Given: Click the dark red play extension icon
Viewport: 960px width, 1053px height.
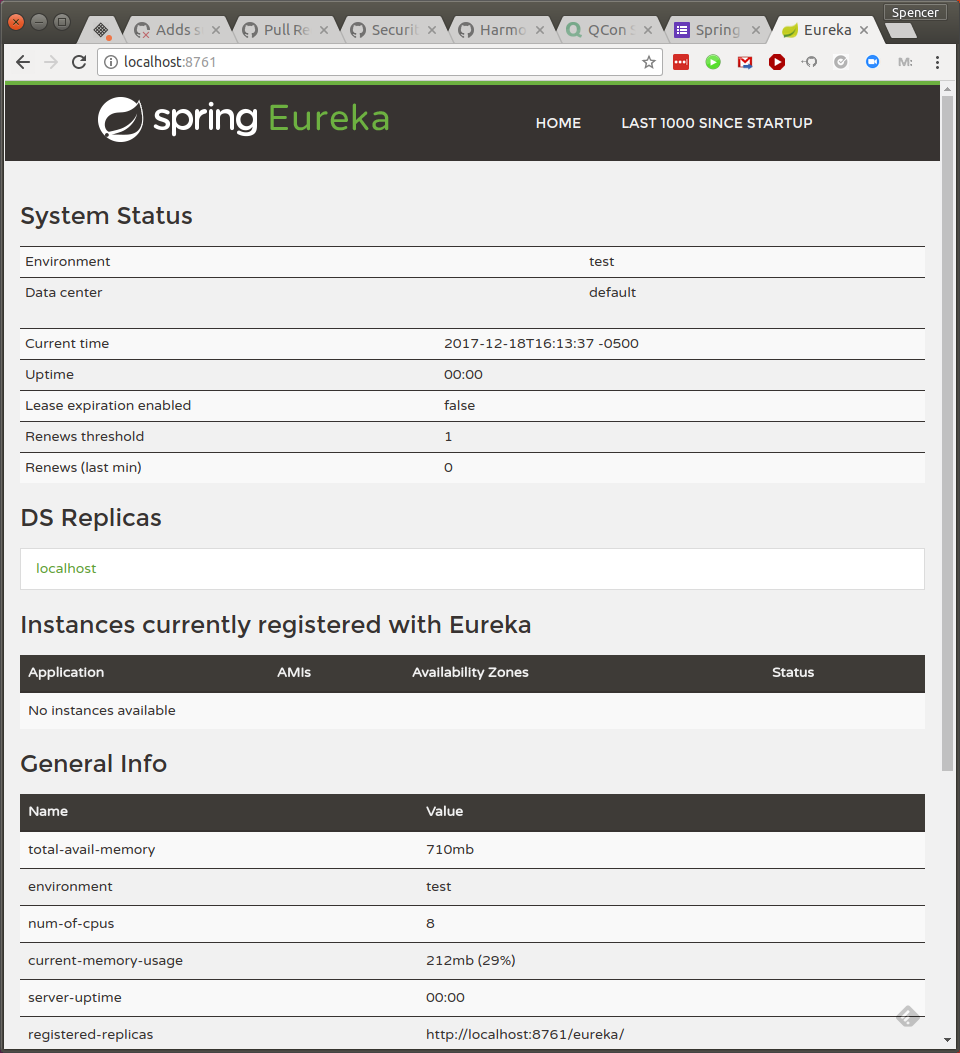Looking at the screenshot, I should pos(778,62).
